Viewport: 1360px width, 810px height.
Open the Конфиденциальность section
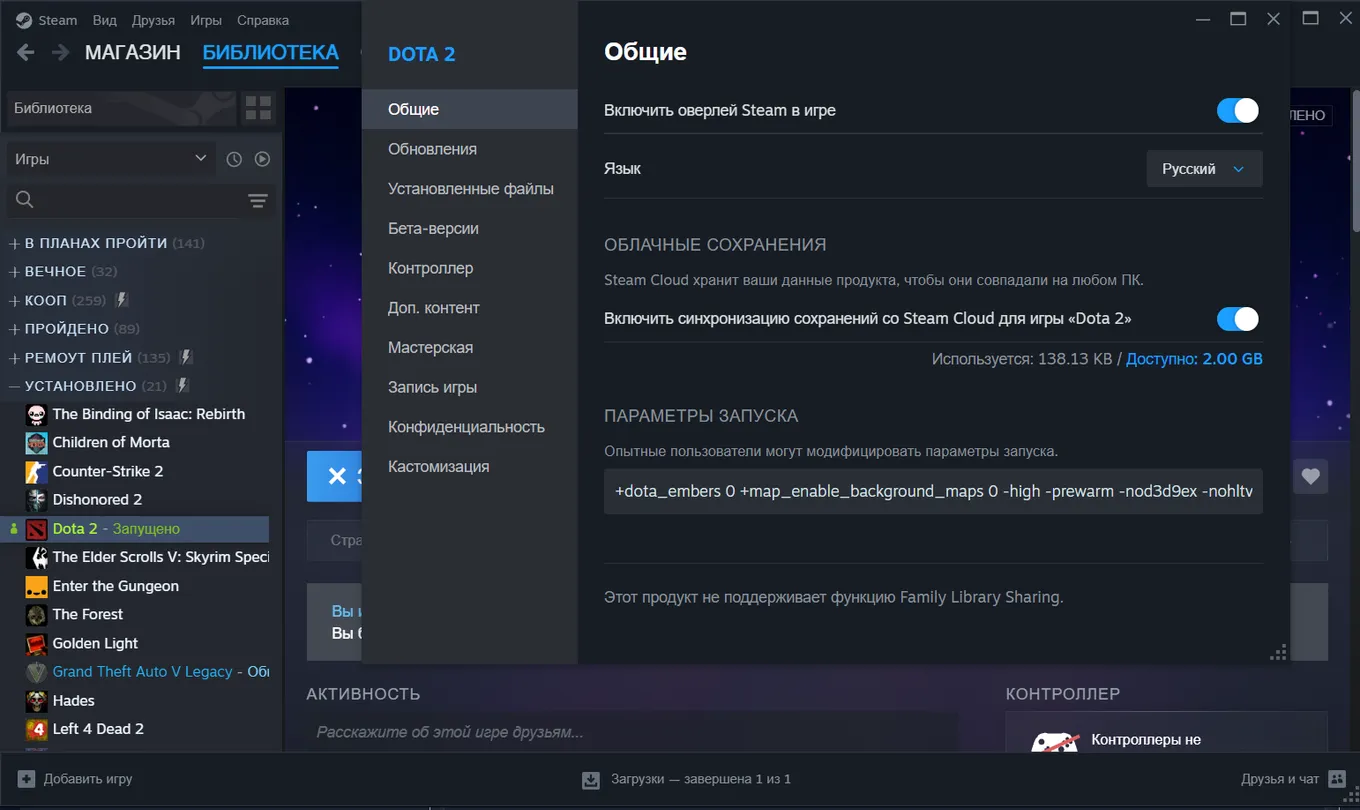click(470, 427)
